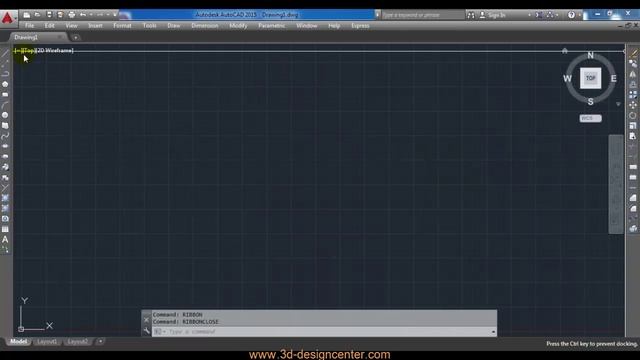Screen dimensions: 640x360
Task: Add a new drawing tab with plus button
Action: (x=76, y=38)
